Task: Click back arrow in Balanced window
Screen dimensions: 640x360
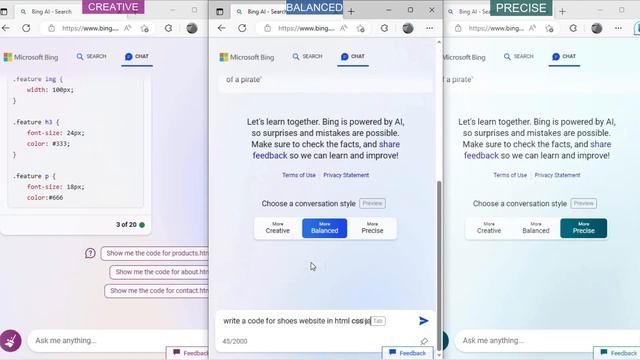Action: click(x=221, y=28)
